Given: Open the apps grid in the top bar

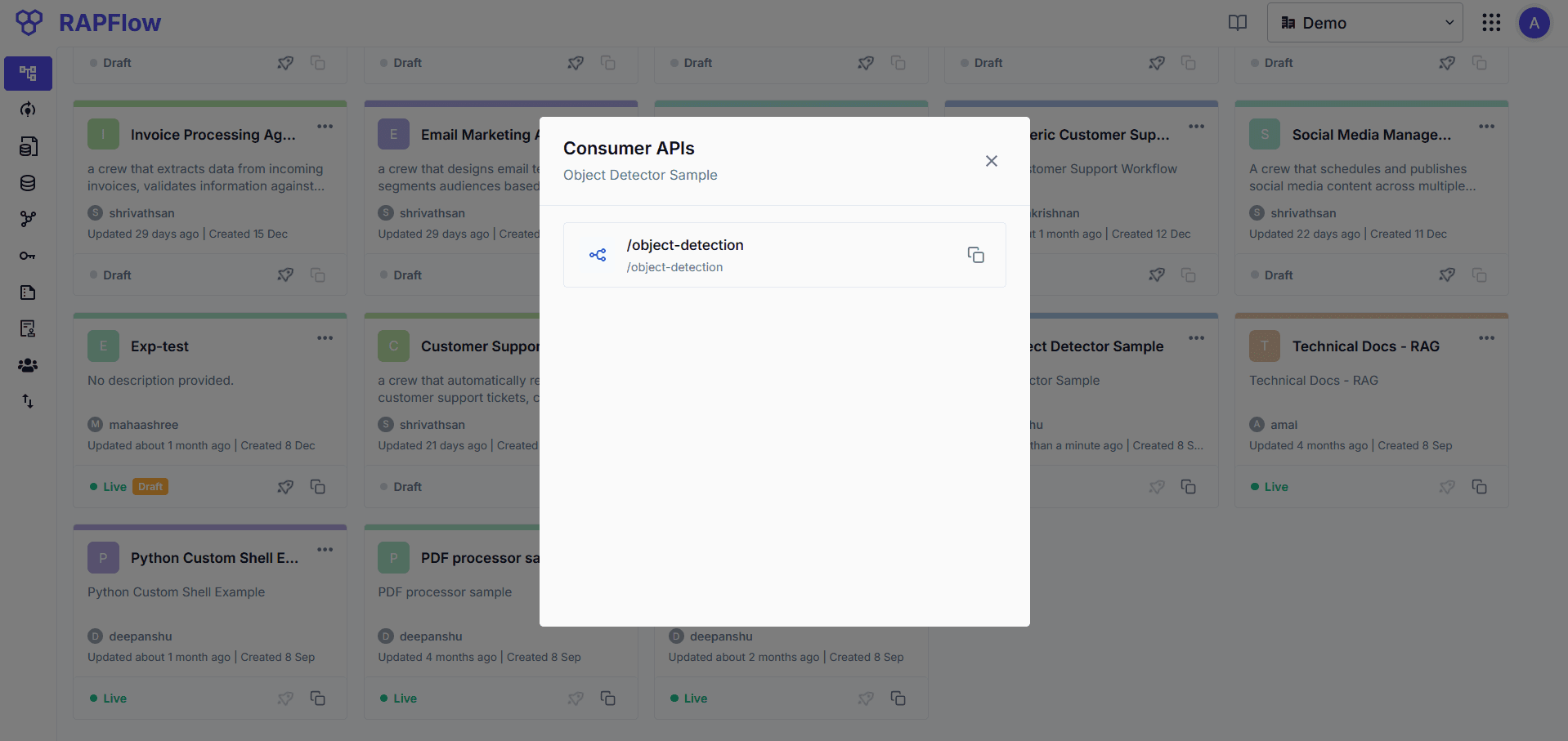Looking at the screenshot, I should pos(1491,22).
